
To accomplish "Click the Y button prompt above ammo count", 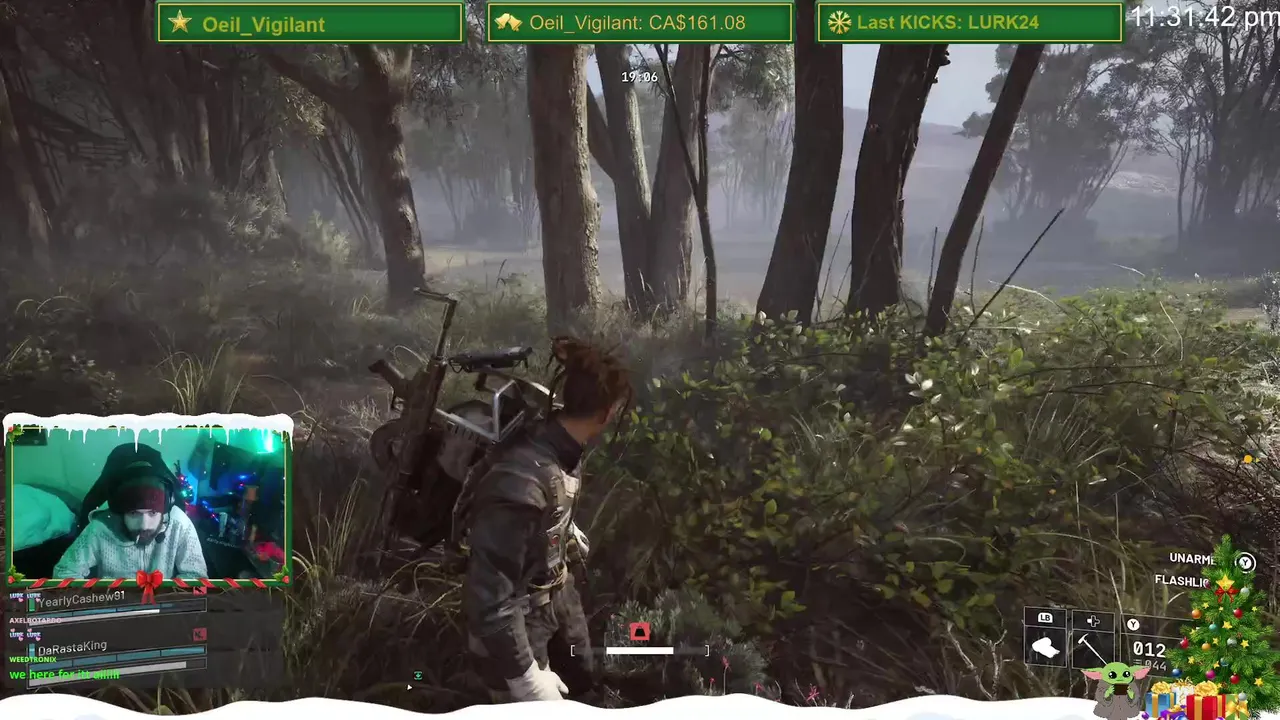I will [1133, 624].
